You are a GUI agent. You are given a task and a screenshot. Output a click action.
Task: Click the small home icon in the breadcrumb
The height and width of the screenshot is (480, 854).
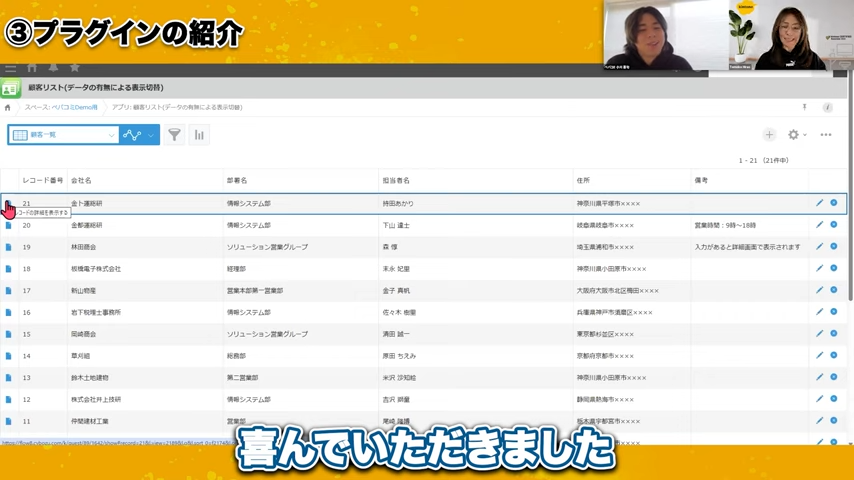[x=8, y=107]
